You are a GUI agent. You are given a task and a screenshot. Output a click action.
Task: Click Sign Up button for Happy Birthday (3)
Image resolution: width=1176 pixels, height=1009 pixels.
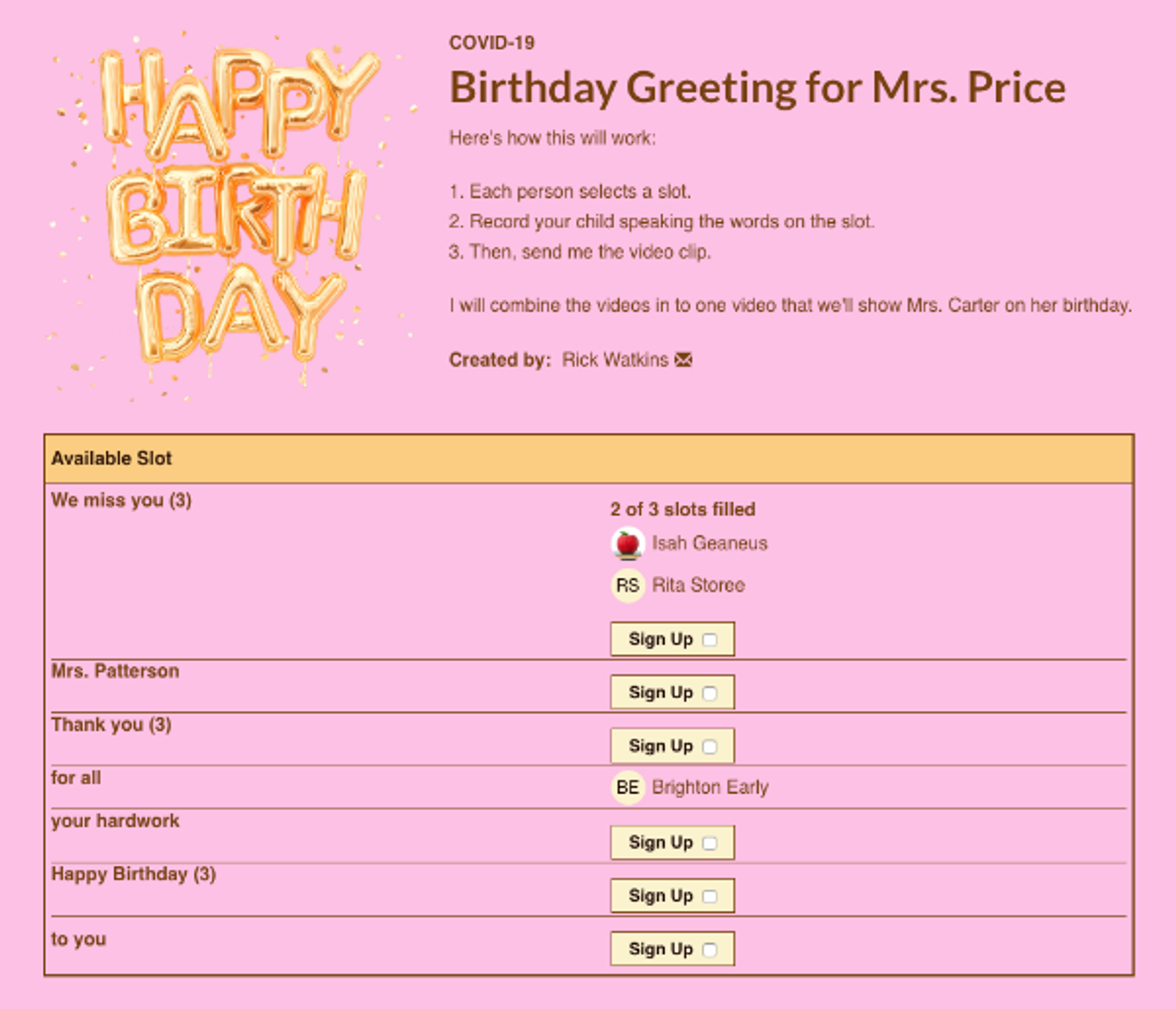[x=673, y=896]
